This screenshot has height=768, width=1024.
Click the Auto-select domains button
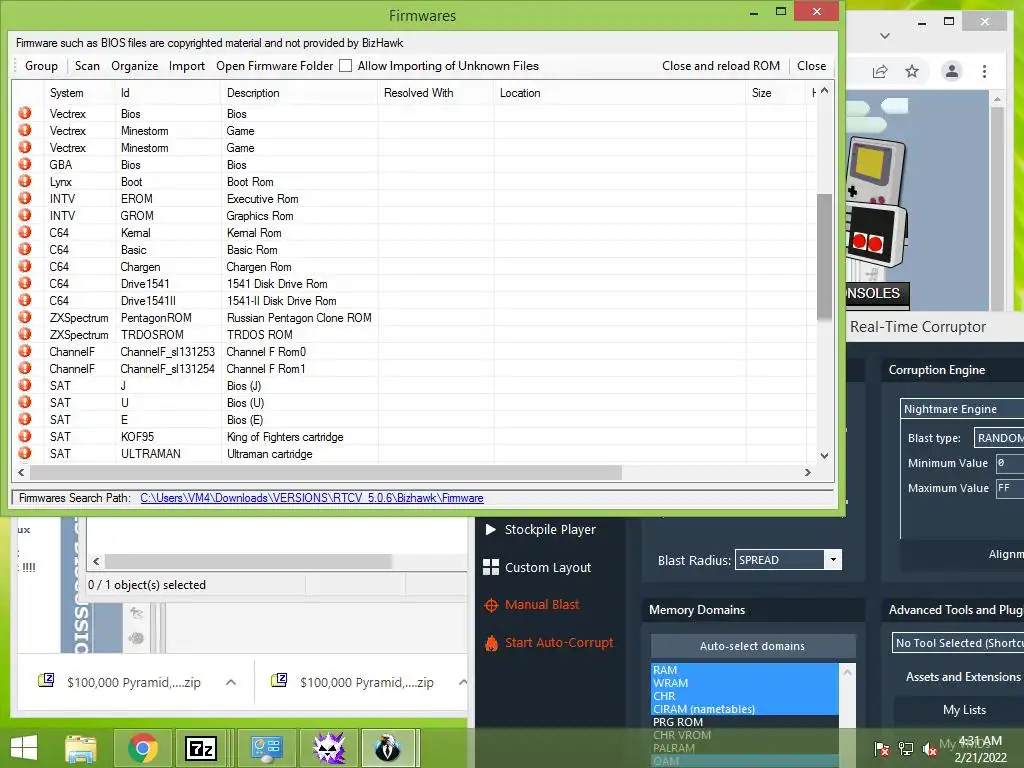click(752, 646)
